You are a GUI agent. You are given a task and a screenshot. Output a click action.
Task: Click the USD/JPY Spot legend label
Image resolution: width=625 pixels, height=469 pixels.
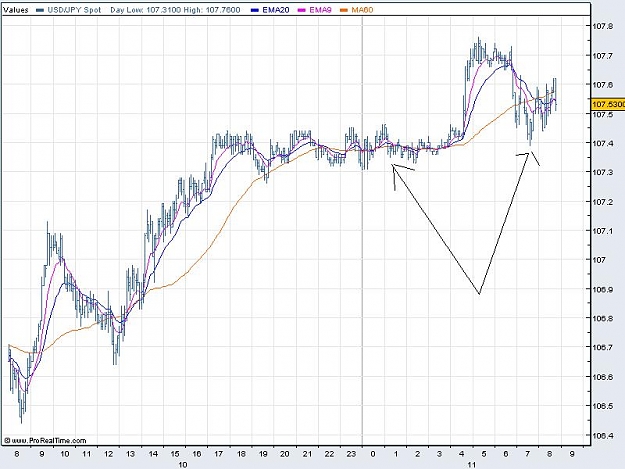(74, 10)
